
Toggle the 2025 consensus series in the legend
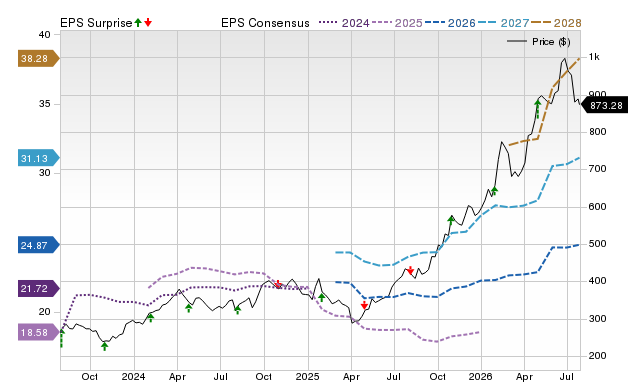[x=397, y=23]
